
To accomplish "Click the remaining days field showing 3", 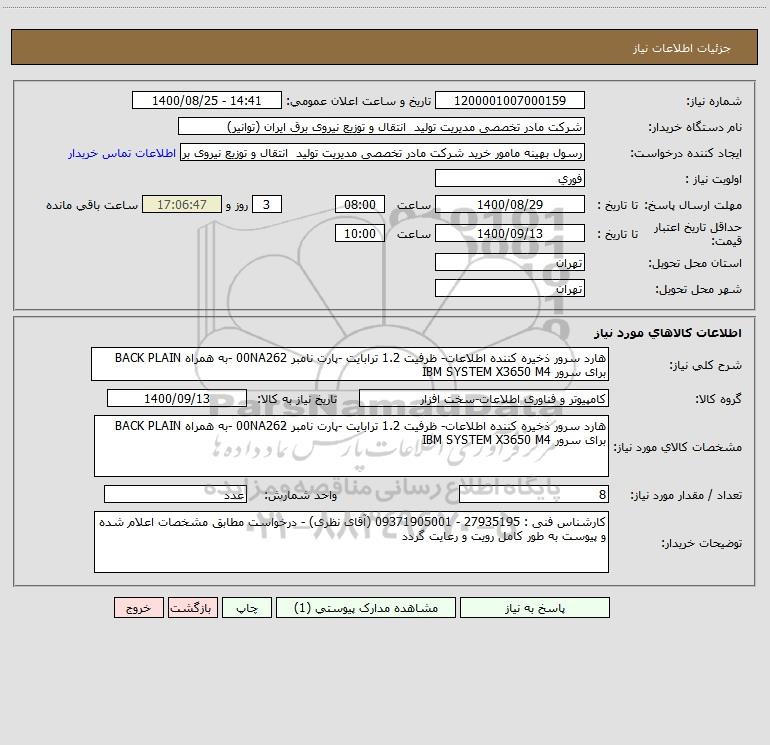I will coord(267,204).
